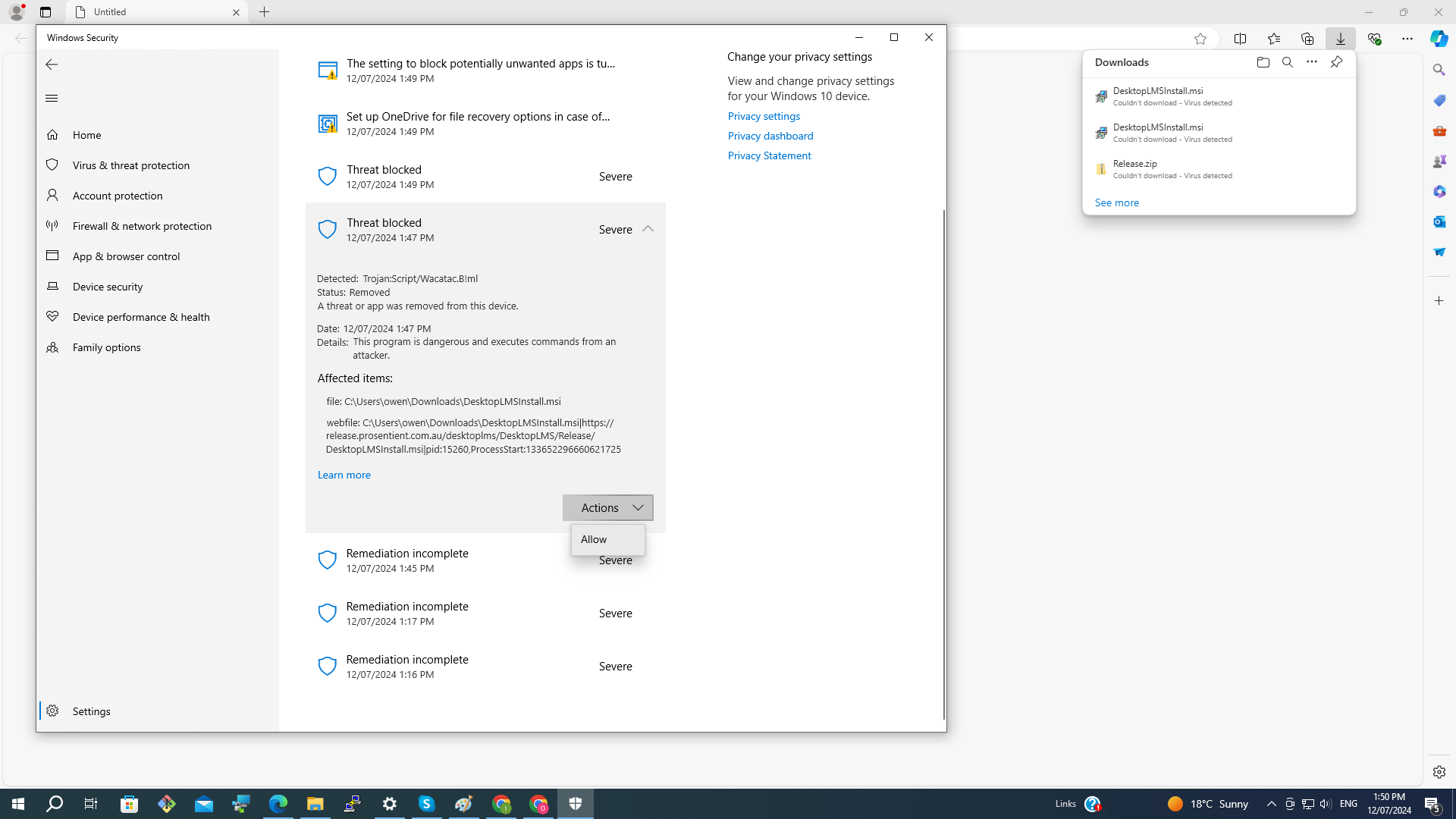Select the OneDrive file recovery notification
The width and height of the screenshot is (1456, 819).
(485, 124)
